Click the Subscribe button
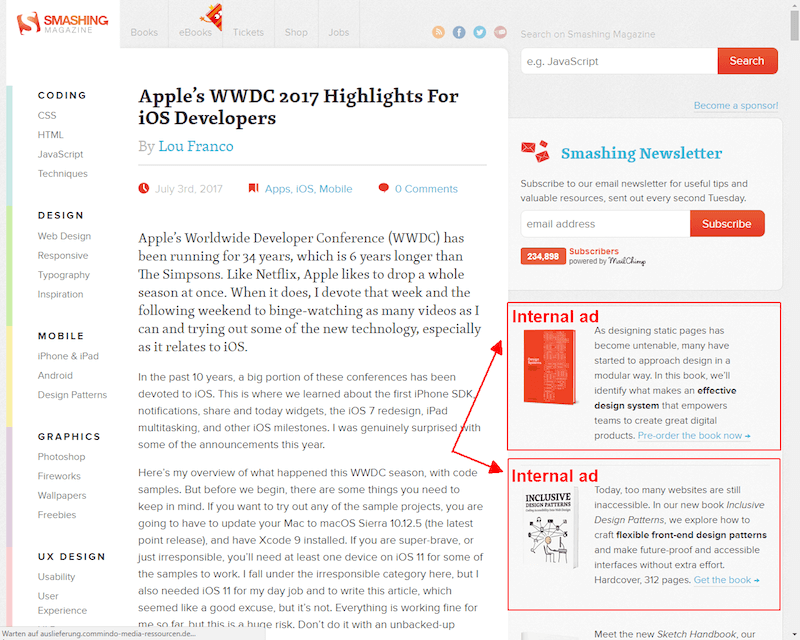800x640 pixels. [x=727, y=224]
